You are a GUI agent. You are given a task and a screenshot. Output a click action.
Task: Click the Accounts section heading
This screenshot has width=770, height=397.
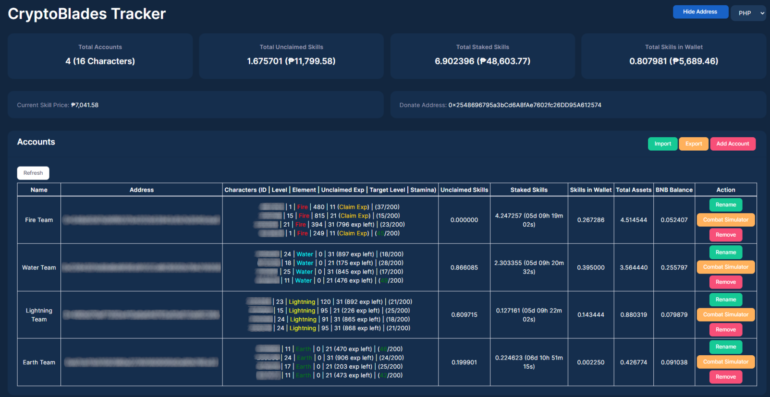(x=36, y=142)
